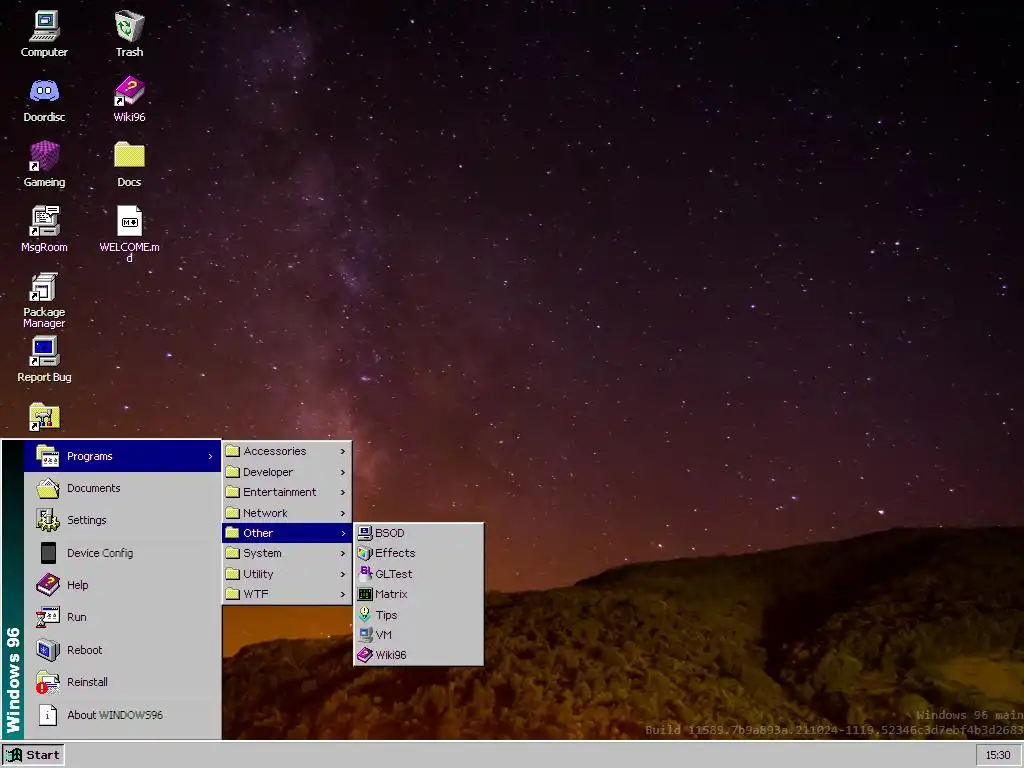Select the Utility folder label

pyautogui.click(x=258, y=574)
